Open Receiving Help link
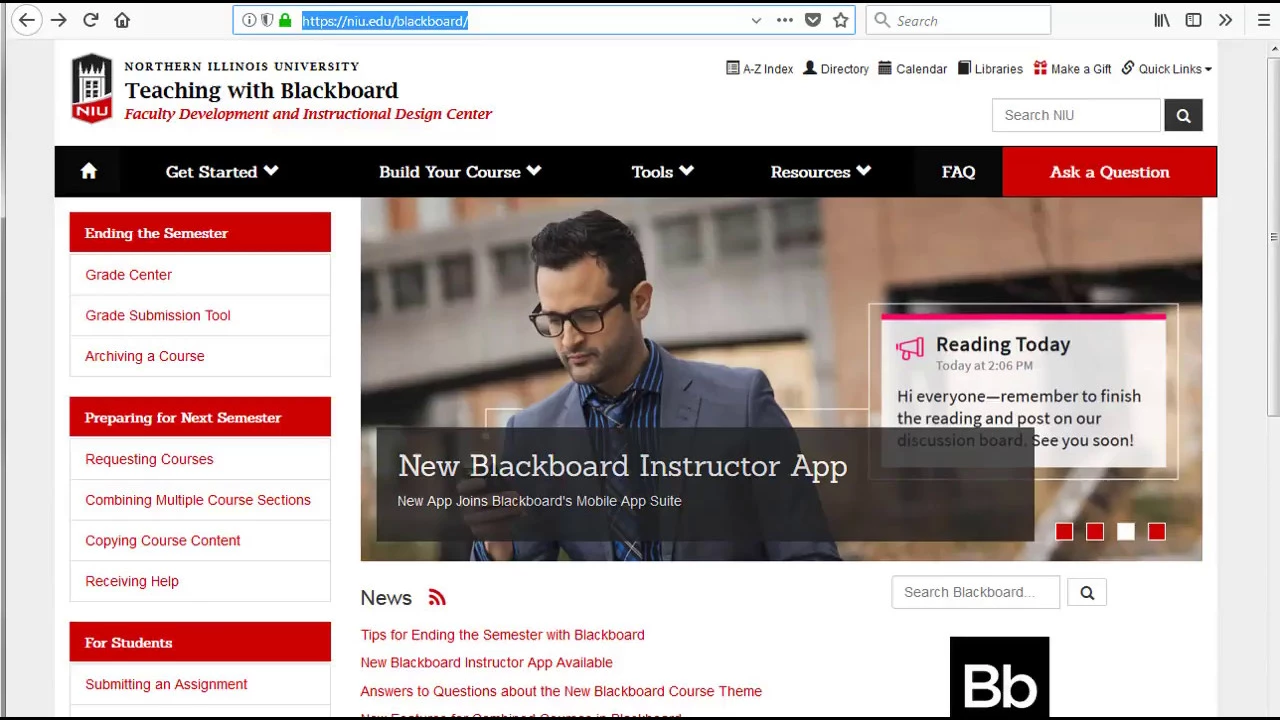 click(132, 581)
